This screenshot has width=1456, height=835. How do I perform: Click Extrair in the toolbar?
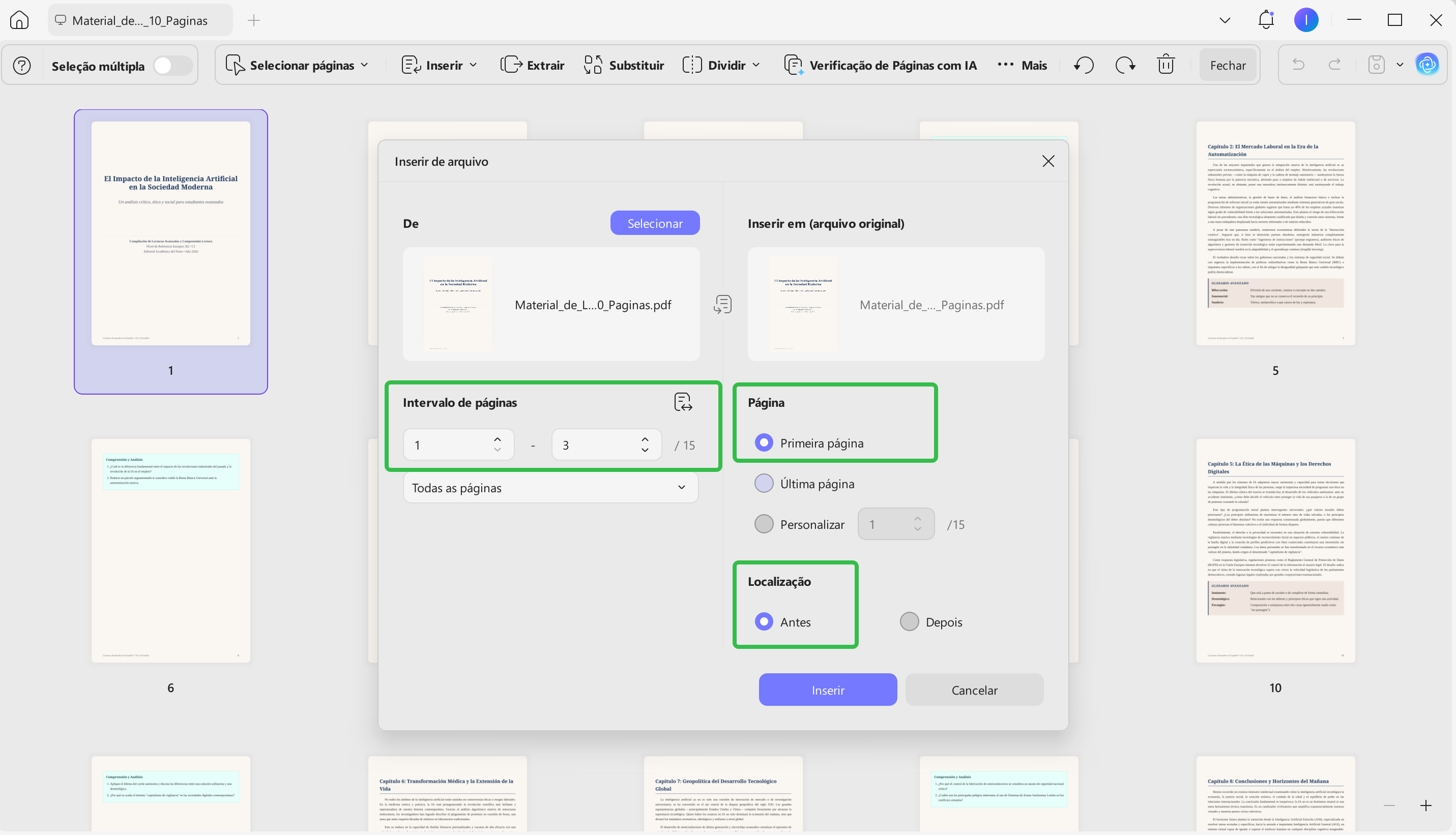pyautogui.click(x=532, y=65)
